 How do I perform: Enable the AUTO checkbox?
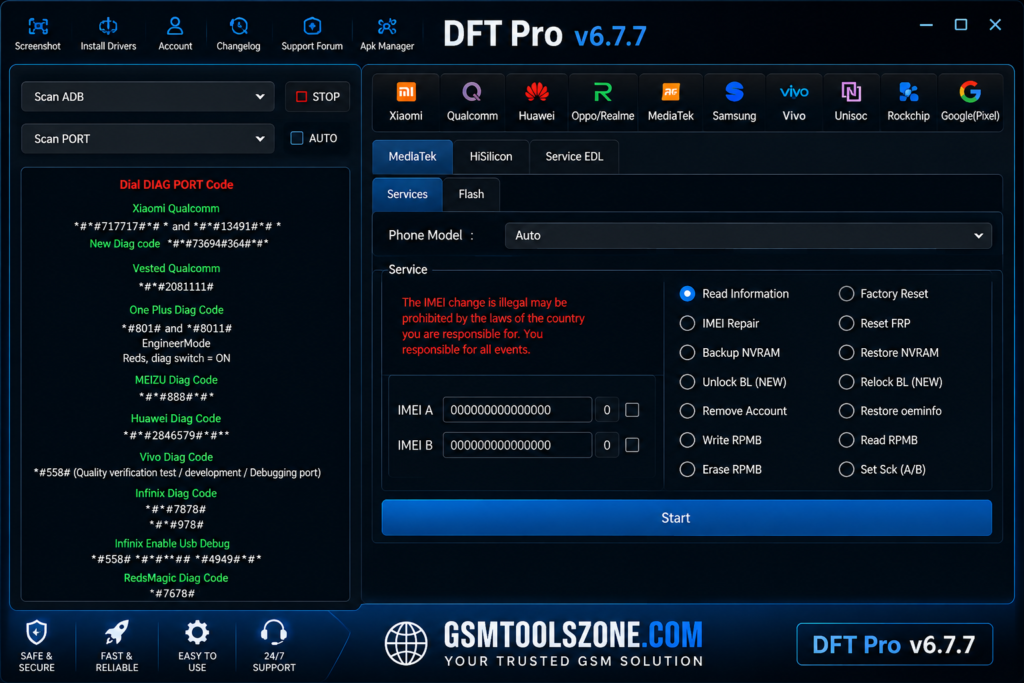(x=296, y=138)
